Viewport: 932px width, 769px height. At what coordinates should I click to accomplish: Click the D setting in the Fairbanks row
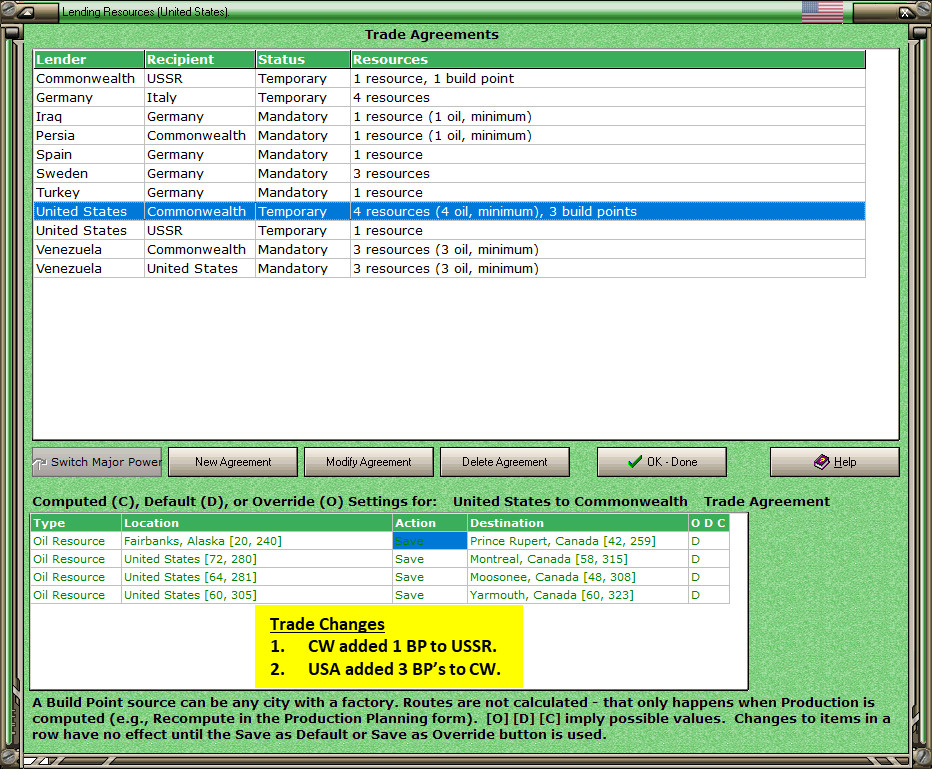pyautogui.click(x=709, y=541)
